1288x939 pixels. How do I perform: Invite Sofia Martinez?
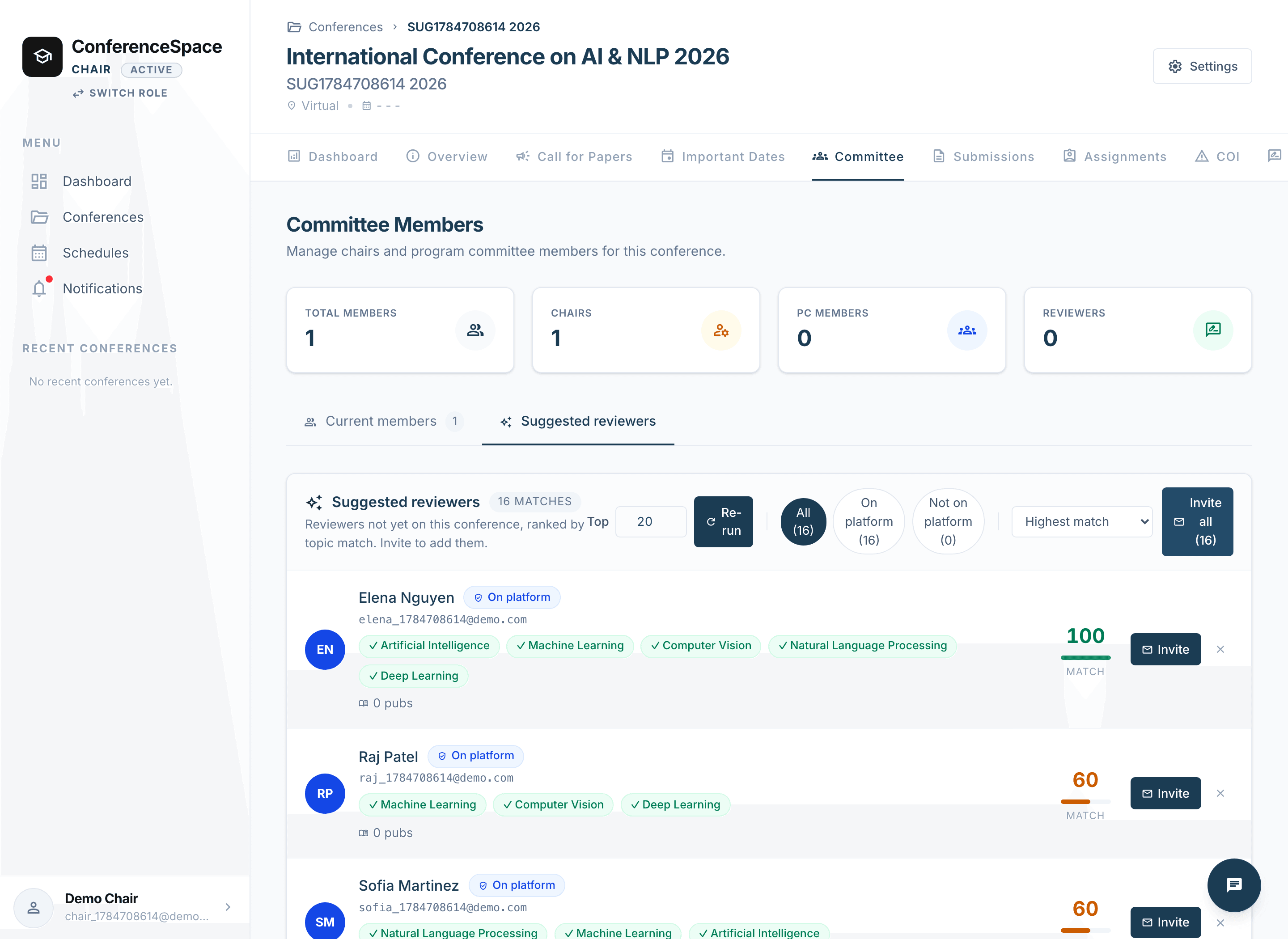point(1165,922)
